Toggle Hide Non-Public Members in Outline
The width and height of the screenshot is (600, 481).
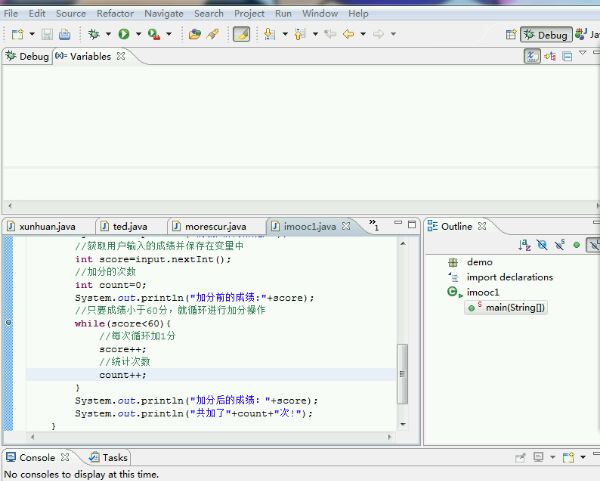tap(576, 245)
